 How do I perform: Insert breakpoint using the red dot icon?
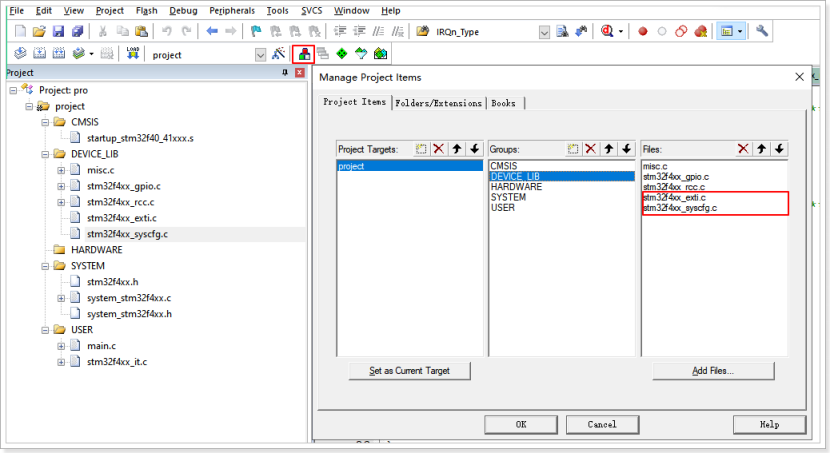coord(643,31)
